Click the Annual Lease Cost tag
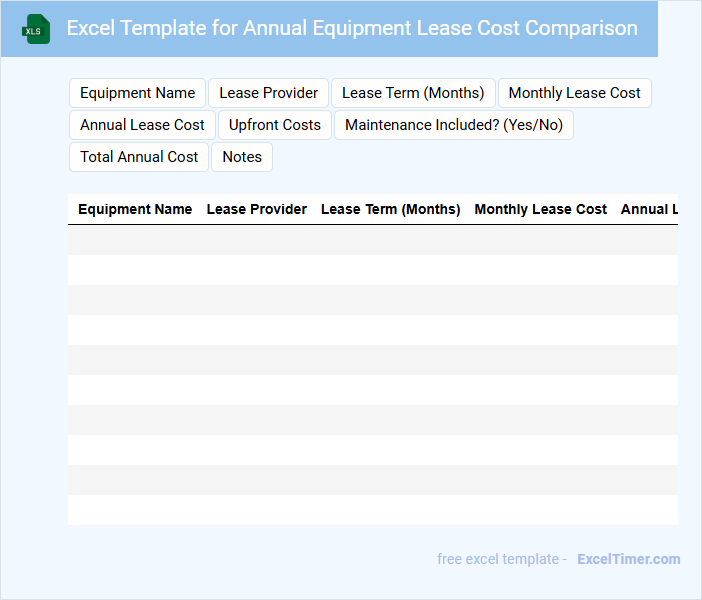 pyautogui.click(x=142, y=125)
